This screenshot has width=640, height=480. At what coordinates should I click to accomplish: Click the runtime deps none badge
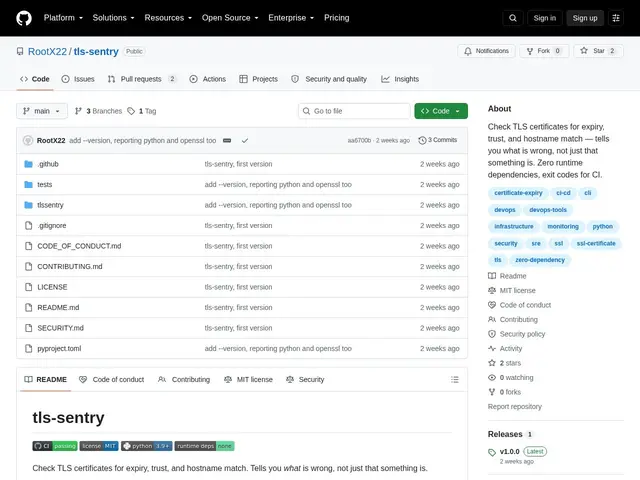[204, 446]
